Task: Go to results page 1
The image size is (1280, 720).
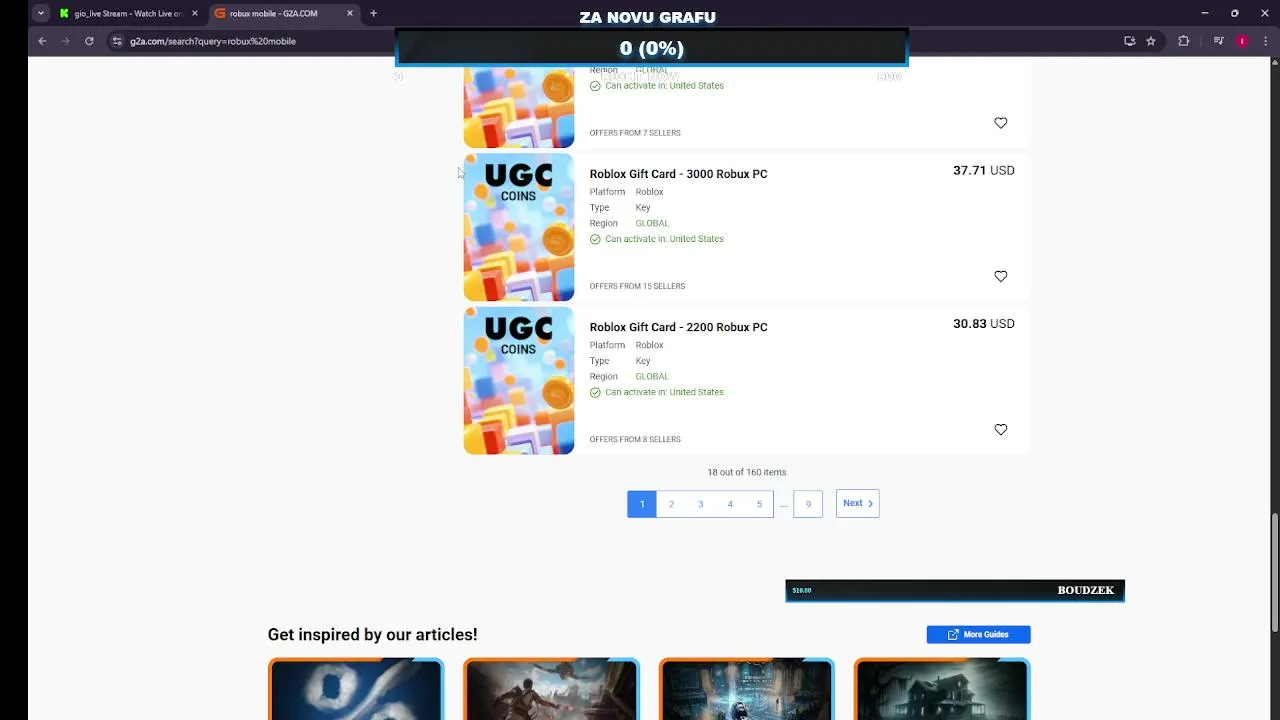Action: pos(642,504)
